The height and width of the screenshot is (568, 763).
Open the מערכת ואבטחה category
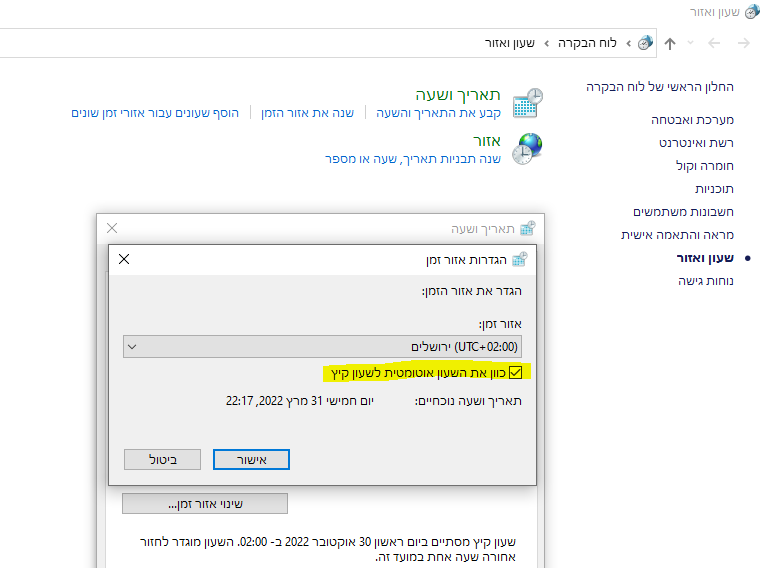click(692, 120)
